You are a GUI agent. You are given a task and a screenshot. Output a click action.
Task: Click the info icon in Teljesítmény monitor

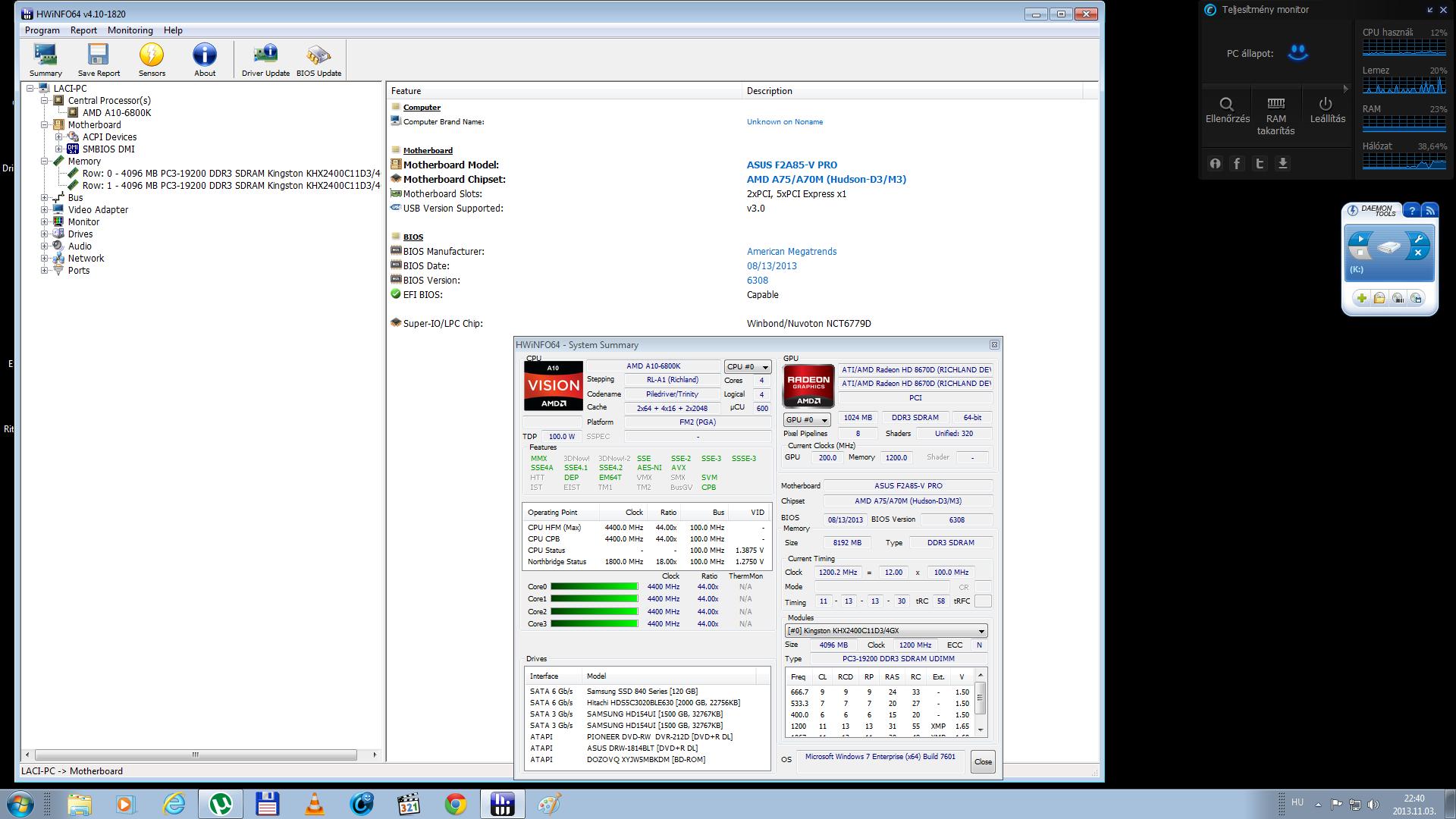click(1216, 163)
